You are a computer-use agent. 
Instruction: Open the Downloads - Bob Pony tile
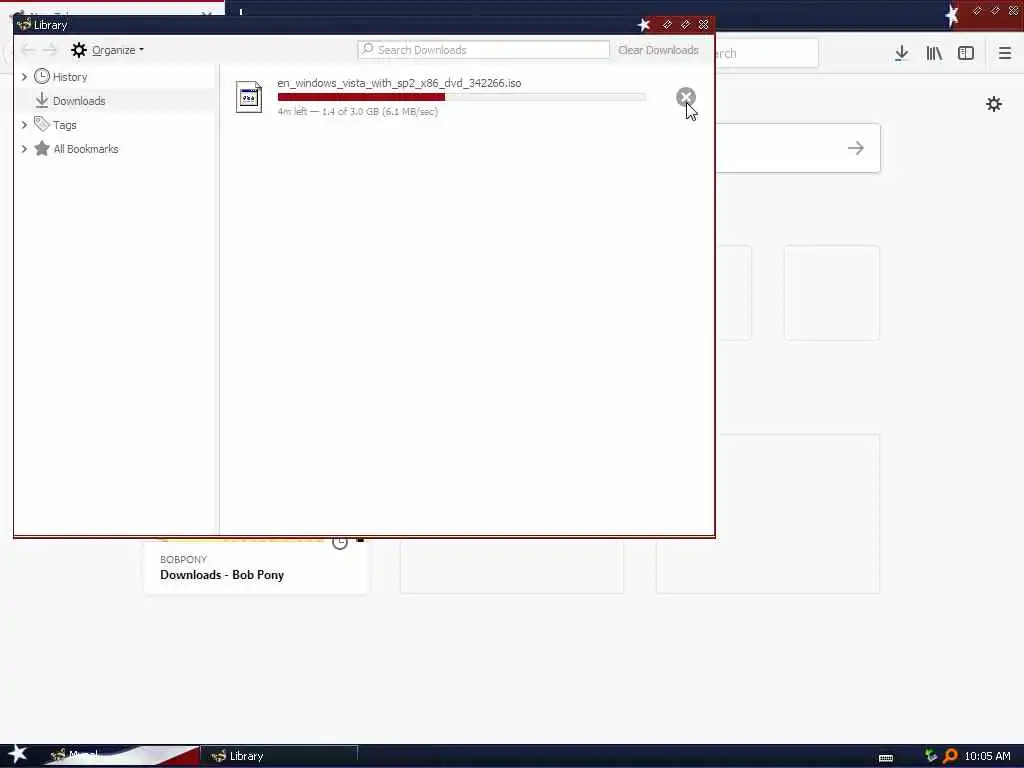point(256,567)
